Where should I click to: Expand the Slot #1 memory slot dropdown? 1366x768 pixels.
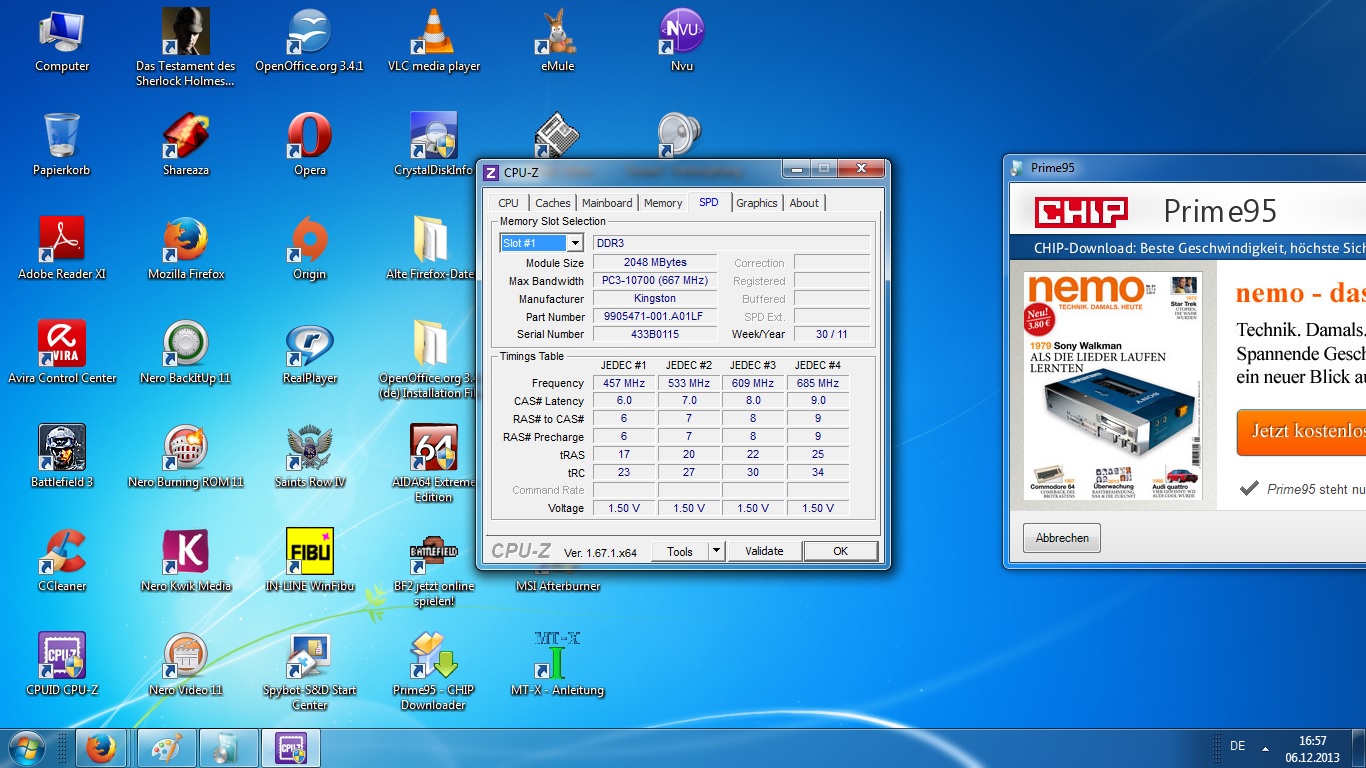click(x=574, y=243)
